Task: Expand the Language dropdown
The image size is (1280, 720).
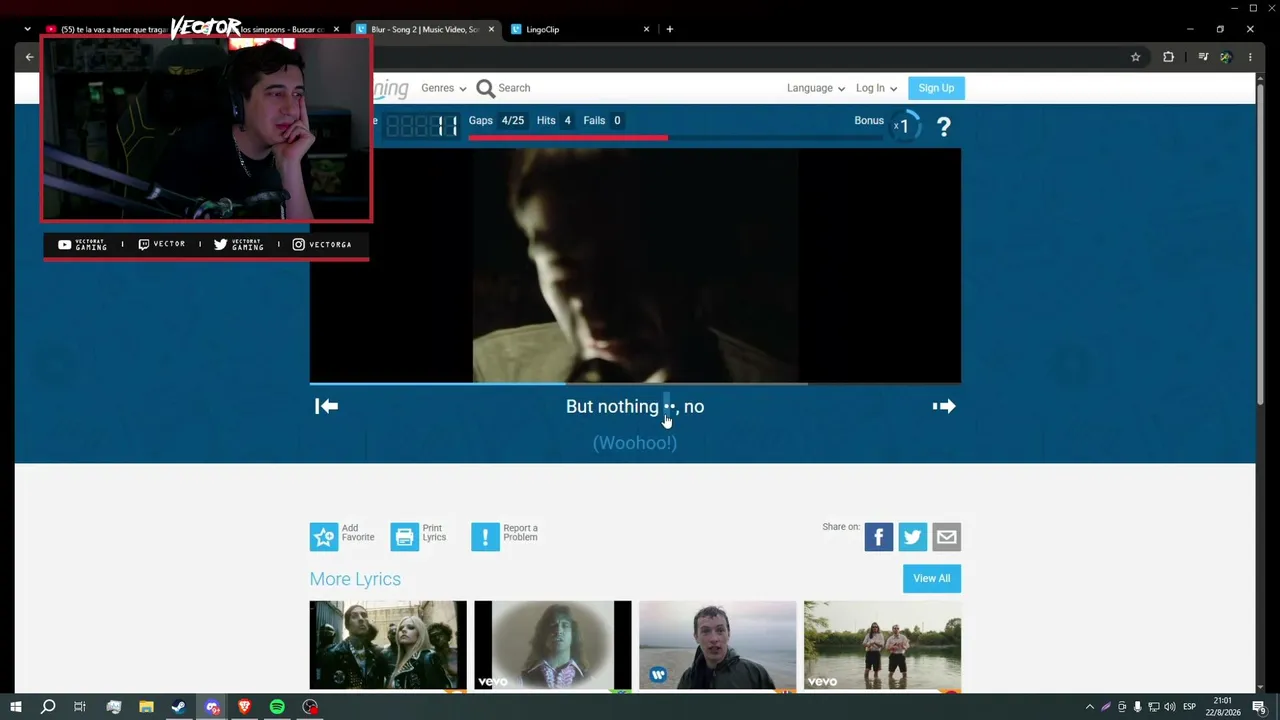Action: [x=816, y=88]
